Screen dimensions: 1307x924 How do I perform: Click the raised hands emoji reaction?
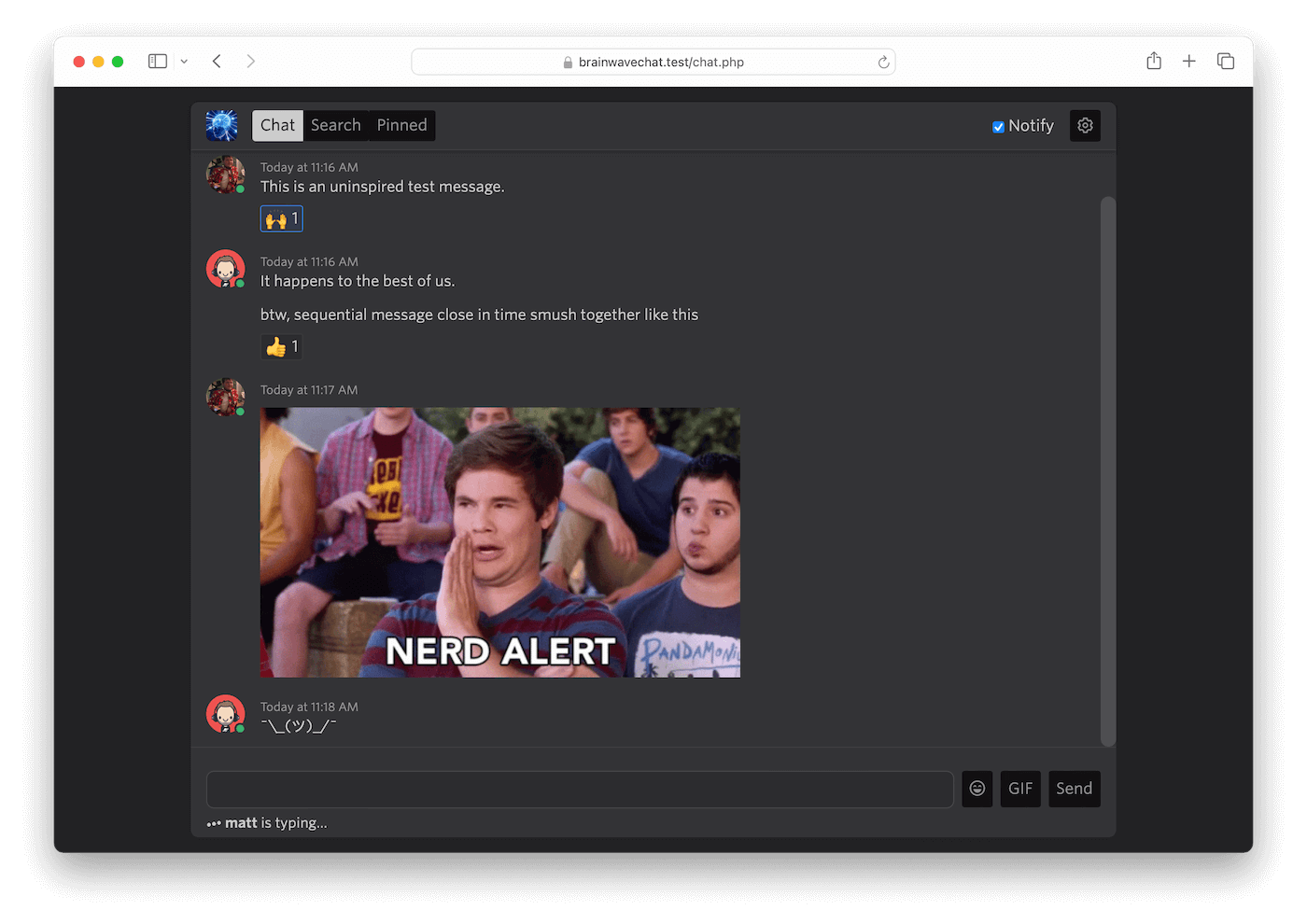coord(281,219)
